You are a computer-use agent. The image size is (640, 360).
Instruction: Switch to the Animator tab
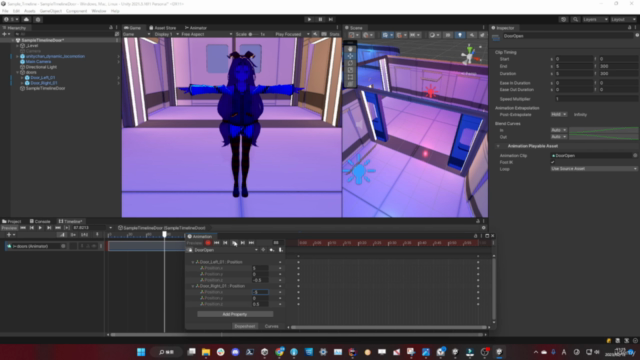tap(196, 28)
